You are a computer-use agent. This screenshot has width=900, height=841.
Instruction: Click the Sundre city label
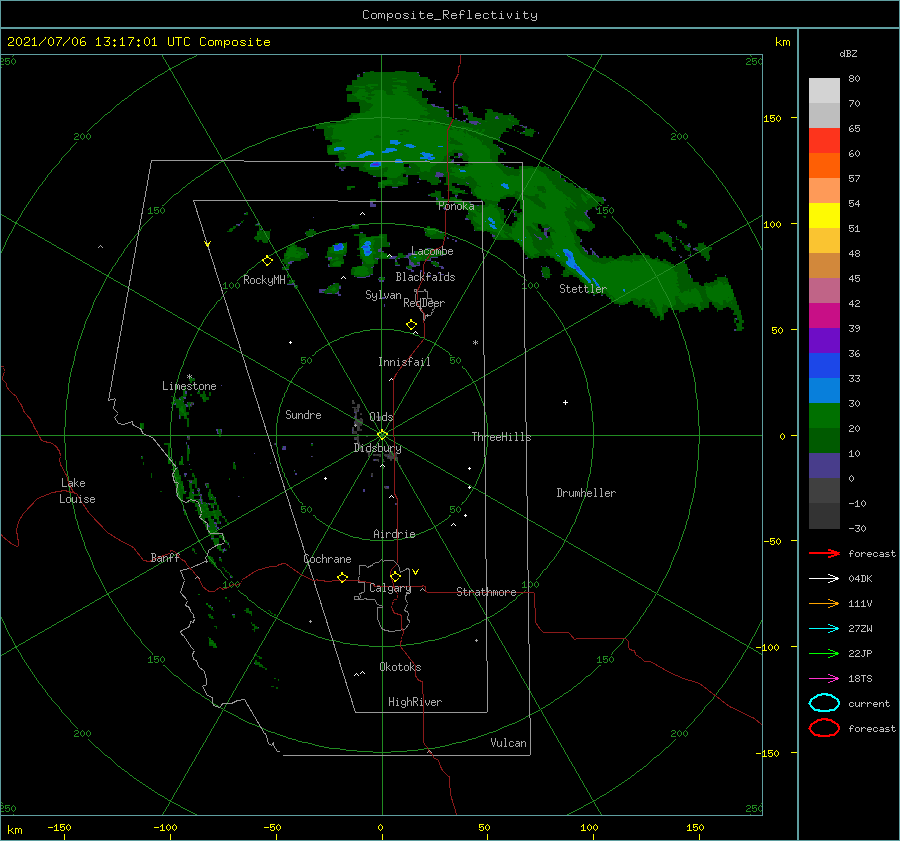pyautogui.click(x=303, y=414)
